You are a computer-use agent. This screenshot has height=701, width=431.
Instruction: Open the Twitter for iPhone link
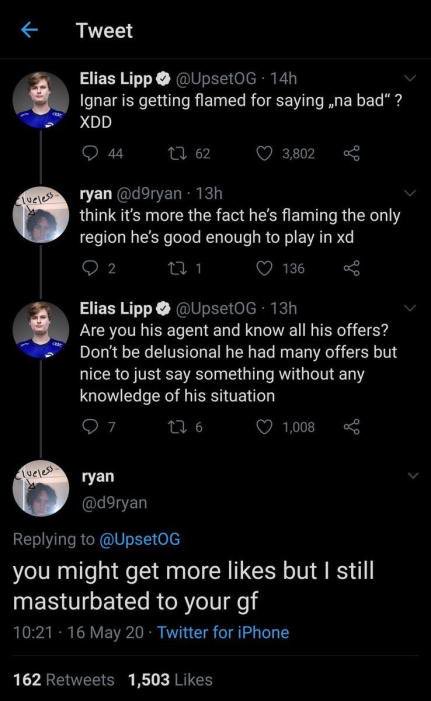pyautogui.click(x=223, y=633)
